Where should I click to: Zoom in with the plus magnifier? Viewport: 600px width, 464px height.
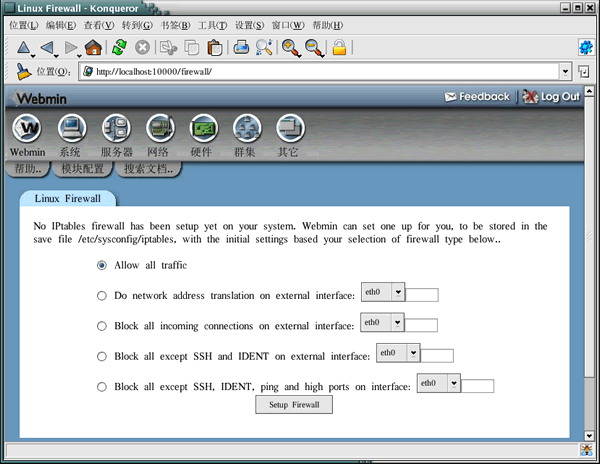(x=290, y=48)
